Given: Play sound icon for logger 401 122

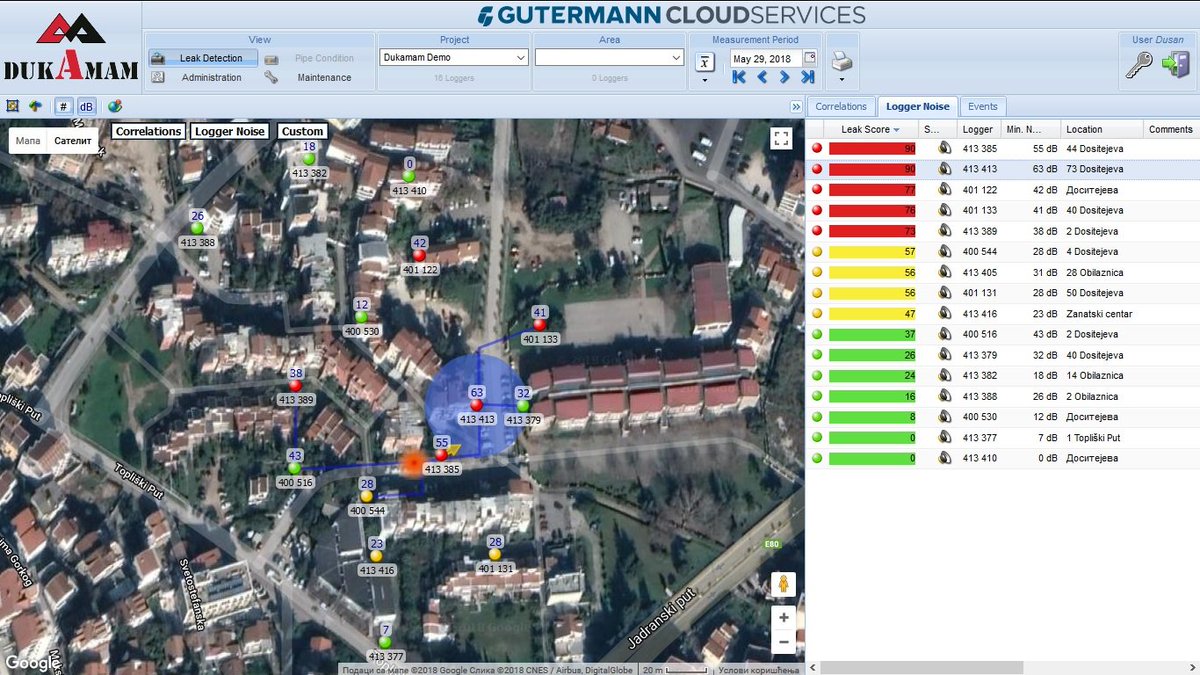Looking at the screenshot, I should click(x=944, y=190).
